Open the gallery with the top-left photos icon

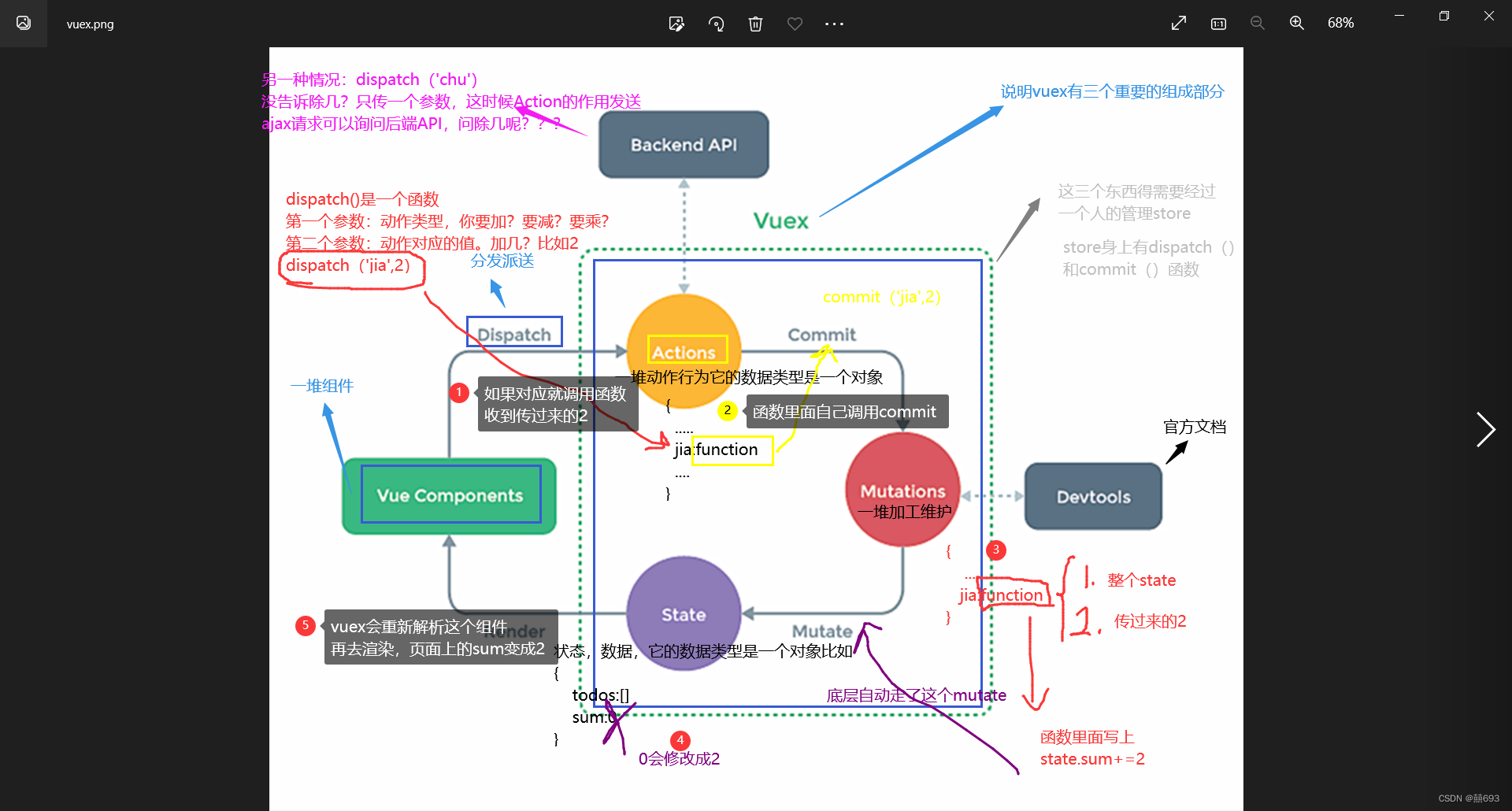point(23,23)
